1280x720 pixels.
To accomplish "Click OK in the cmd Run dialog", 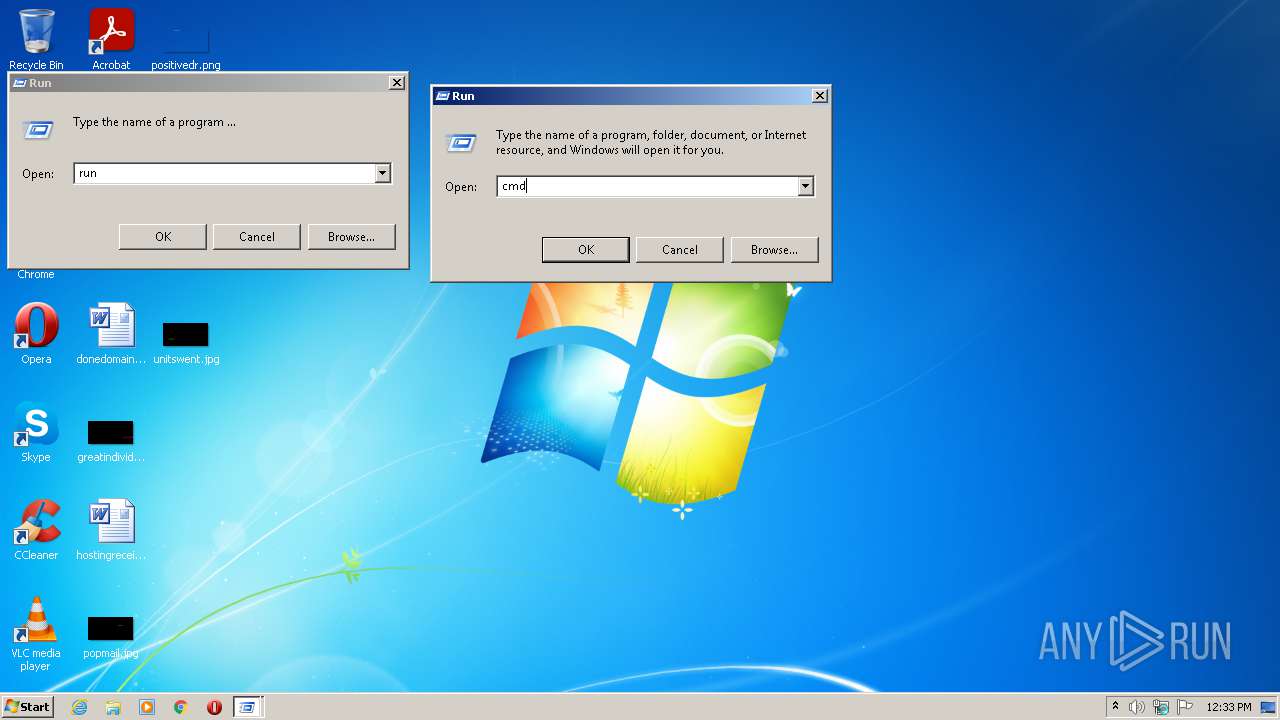I will click(586, 250).
